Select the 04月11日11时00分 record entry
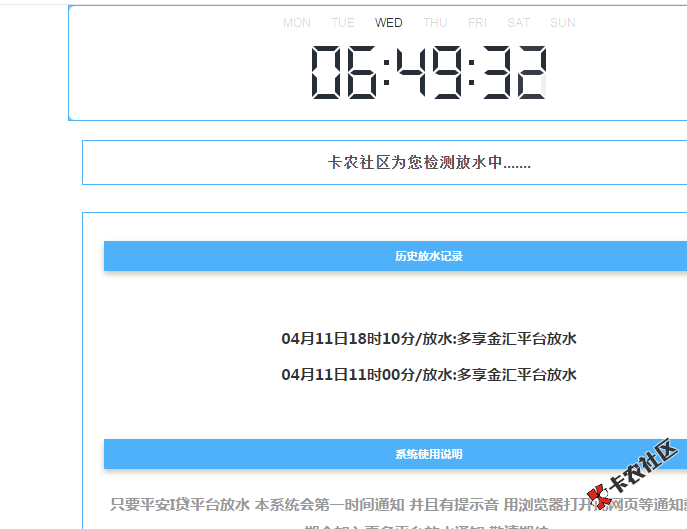The height and width of the screenshot is (529, 687). (x=429, y=375)
